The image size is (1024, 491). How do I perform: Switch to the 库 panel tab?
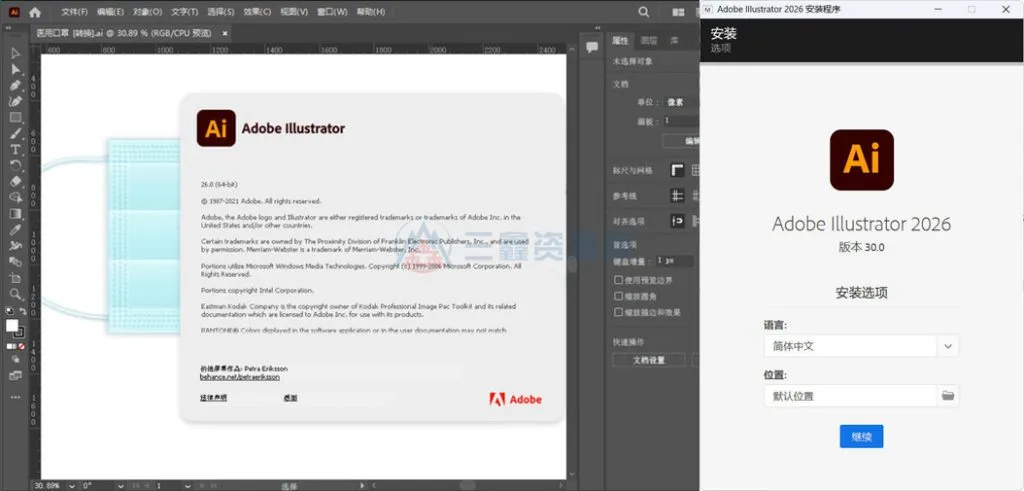(x=675, y=40)
